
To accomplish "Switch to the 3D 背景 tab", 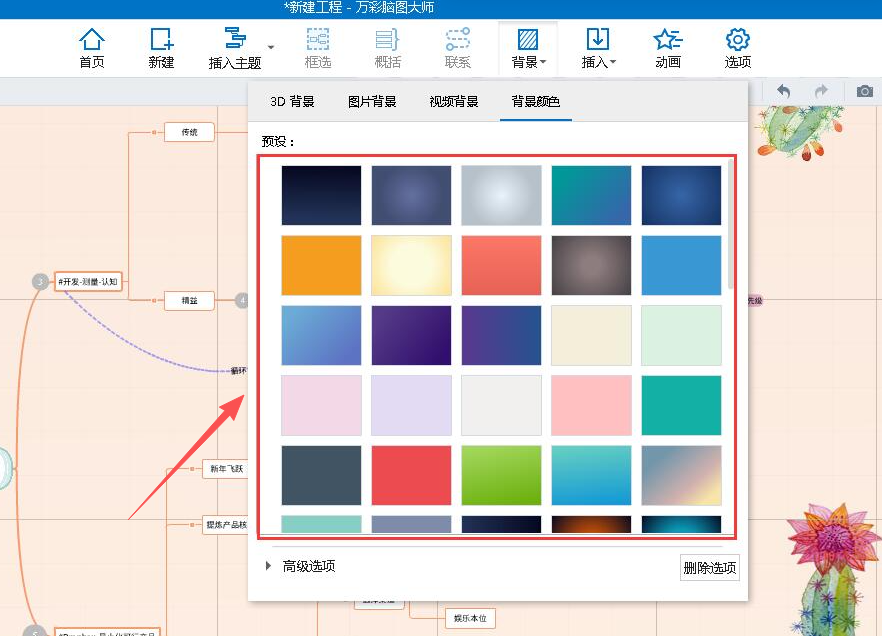I will point(292,102).
